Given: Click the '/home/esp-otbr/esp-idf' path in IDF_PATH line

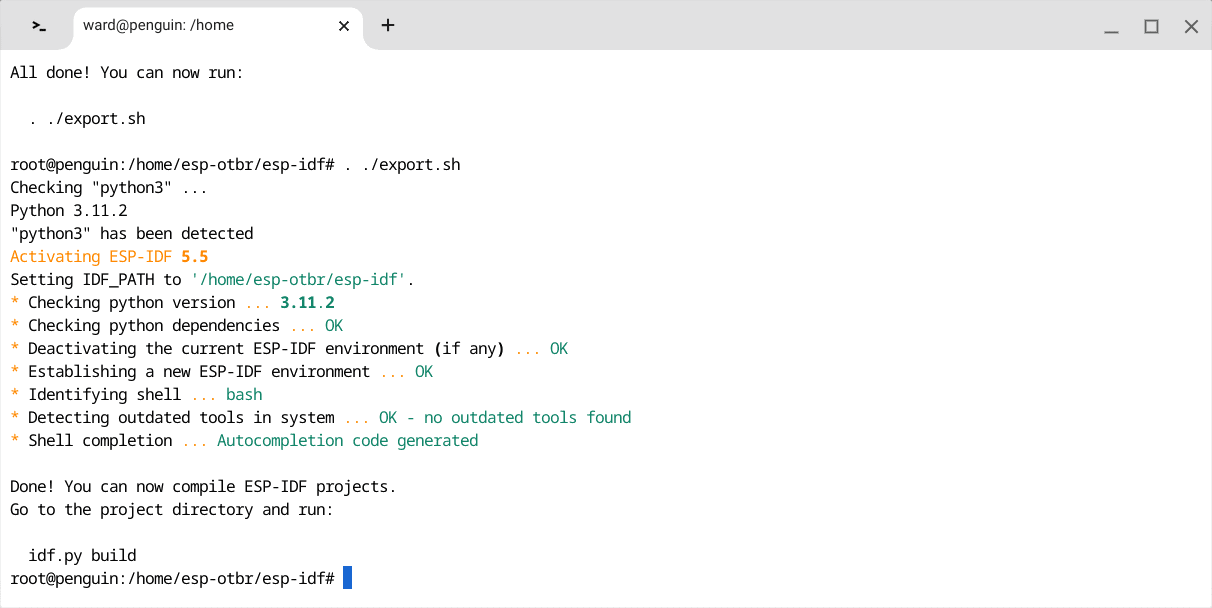Looking at the screenshot, I should coord(298,280).
